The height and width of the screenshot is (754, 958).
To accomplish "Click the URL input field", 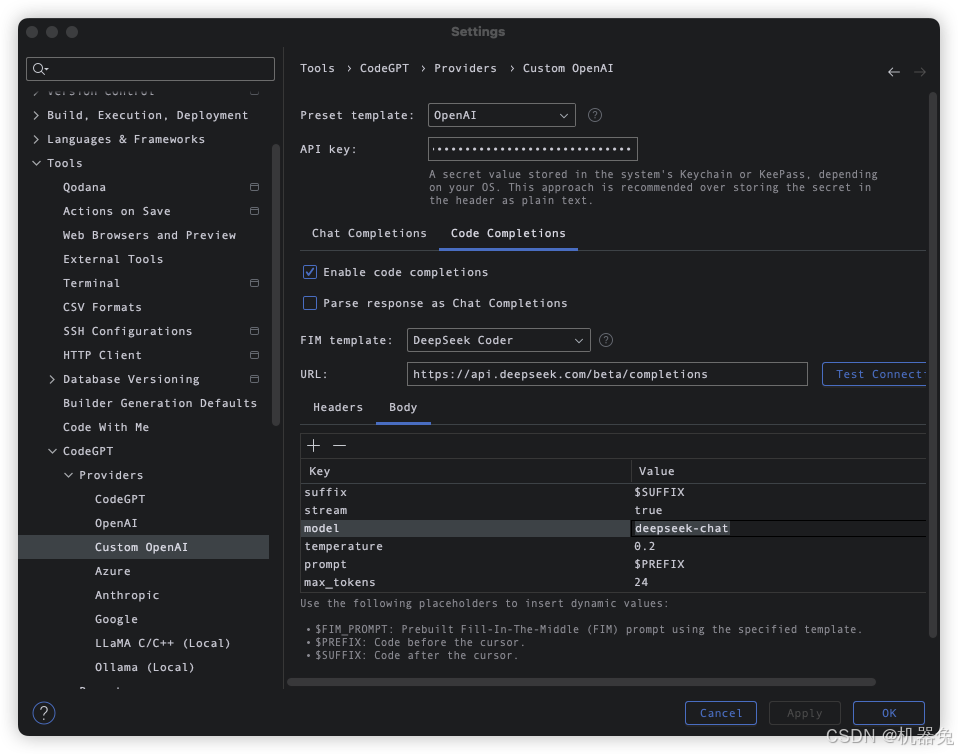I will [x=607, y=374].
